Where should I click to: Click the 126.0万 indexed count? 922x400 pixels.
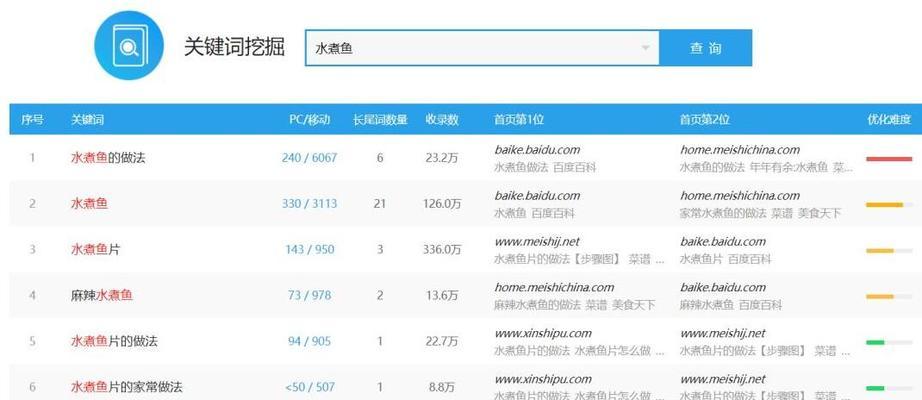pyautogui.click(x=442, y=204)
